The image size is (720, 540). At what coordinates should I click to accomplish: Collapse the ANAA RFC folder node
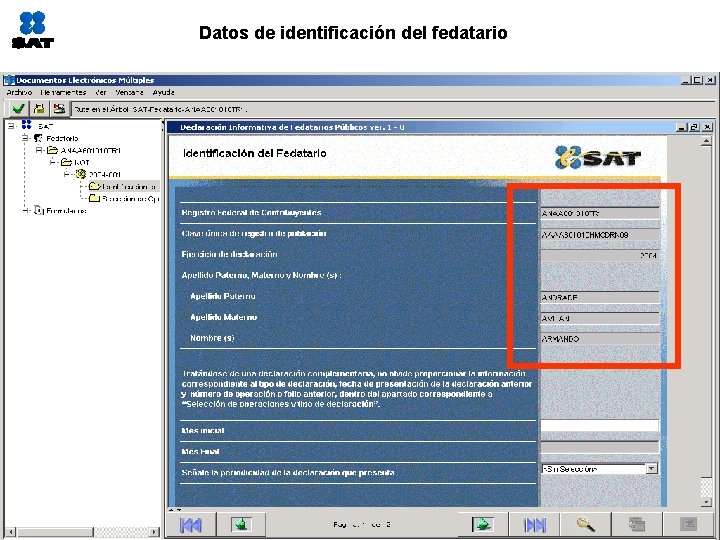click(39, 150)
